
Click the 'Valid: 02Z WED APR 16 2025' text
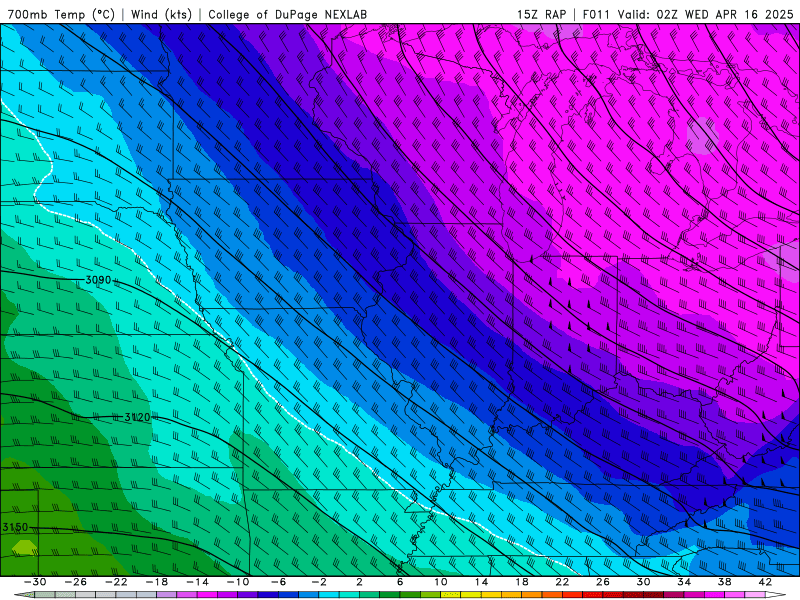[706, 14]
